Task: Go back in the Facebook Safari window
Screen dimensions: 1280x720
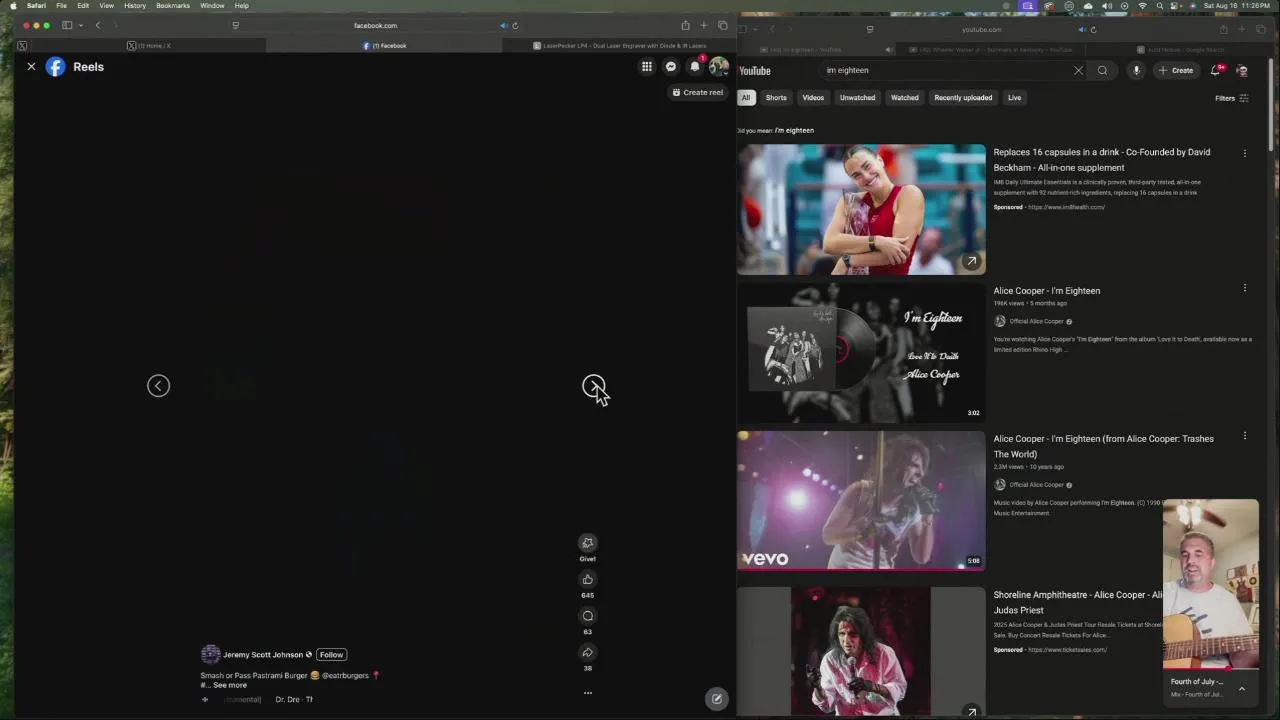Action: coord(98,25)
